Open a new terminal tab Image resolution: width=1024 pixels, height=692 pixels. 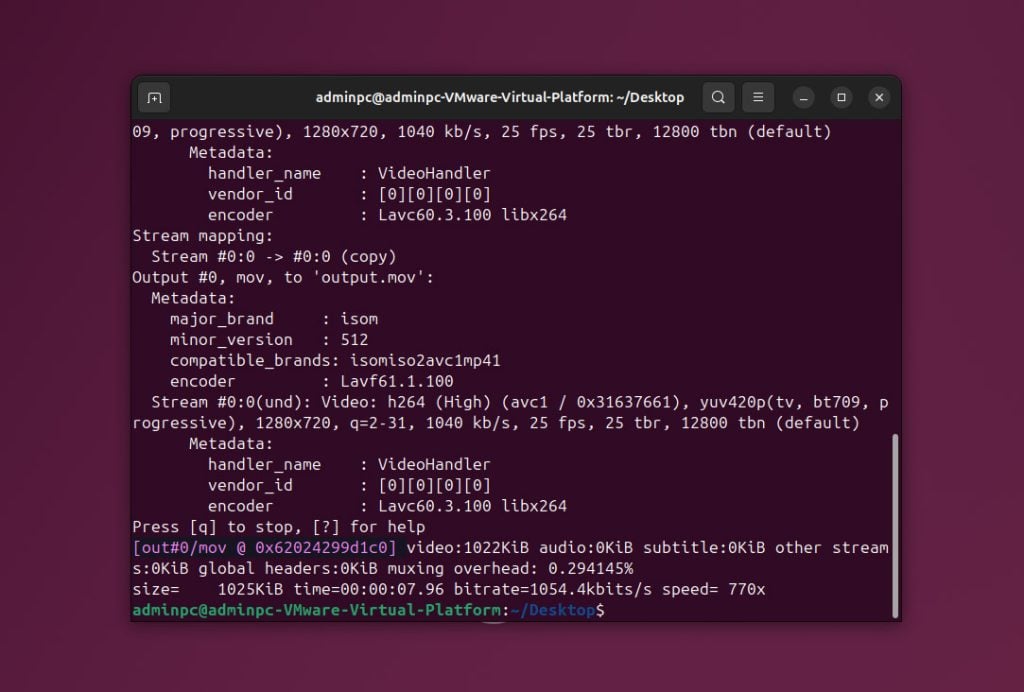[154, 97]
